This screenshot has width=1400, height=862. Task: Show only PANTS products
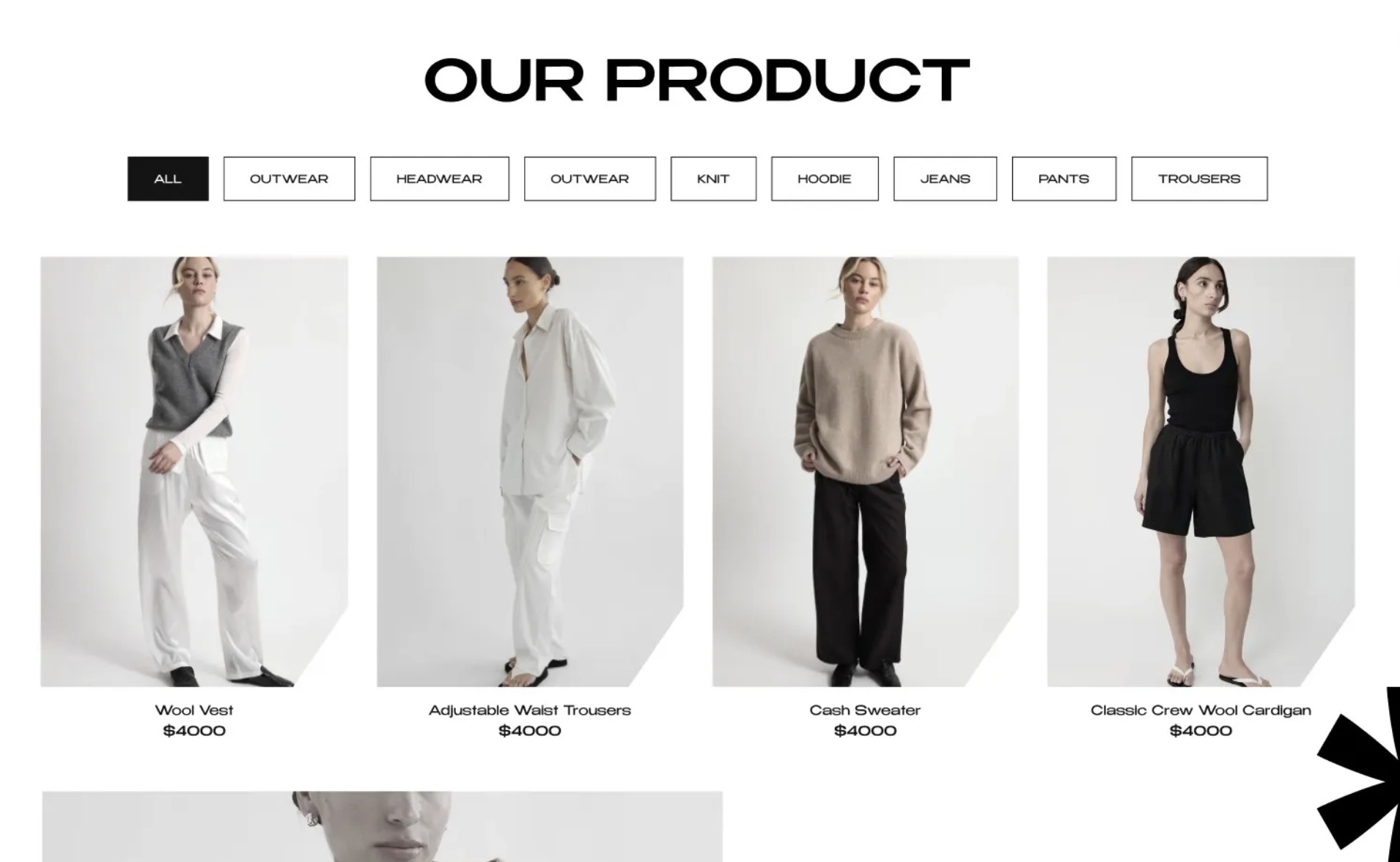pyautogui.click(x=1064, y=178)
